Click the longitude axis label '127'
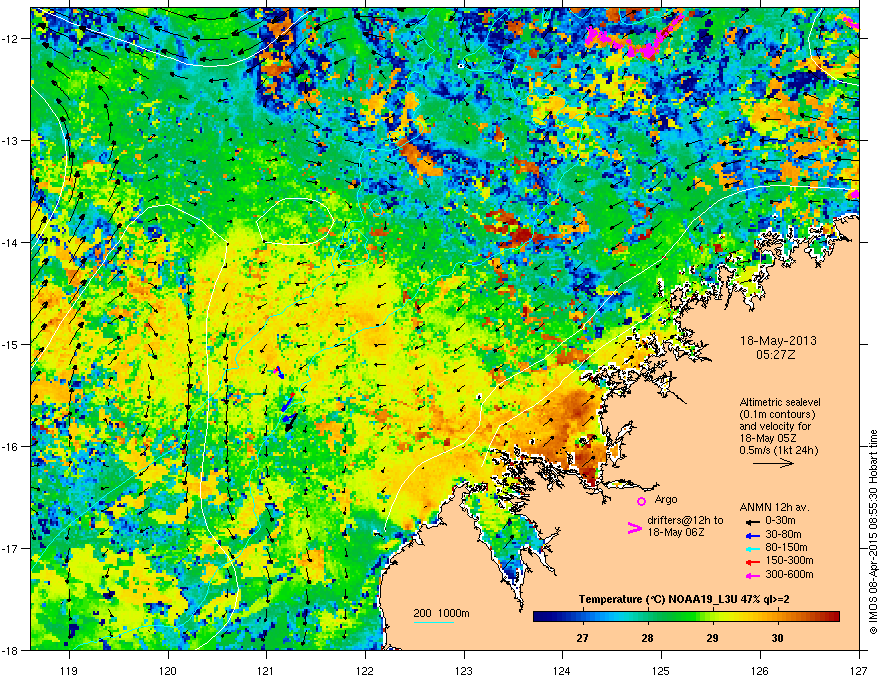This screenshot has height=680, width=880. [859, 670]
